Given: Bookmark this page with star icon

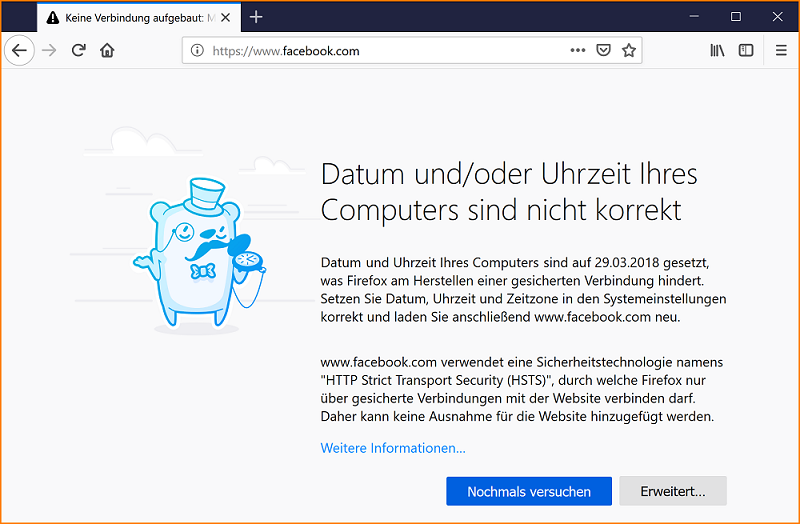Looking at the screenshot, I should pyautogui.click(x=629, y=50).
